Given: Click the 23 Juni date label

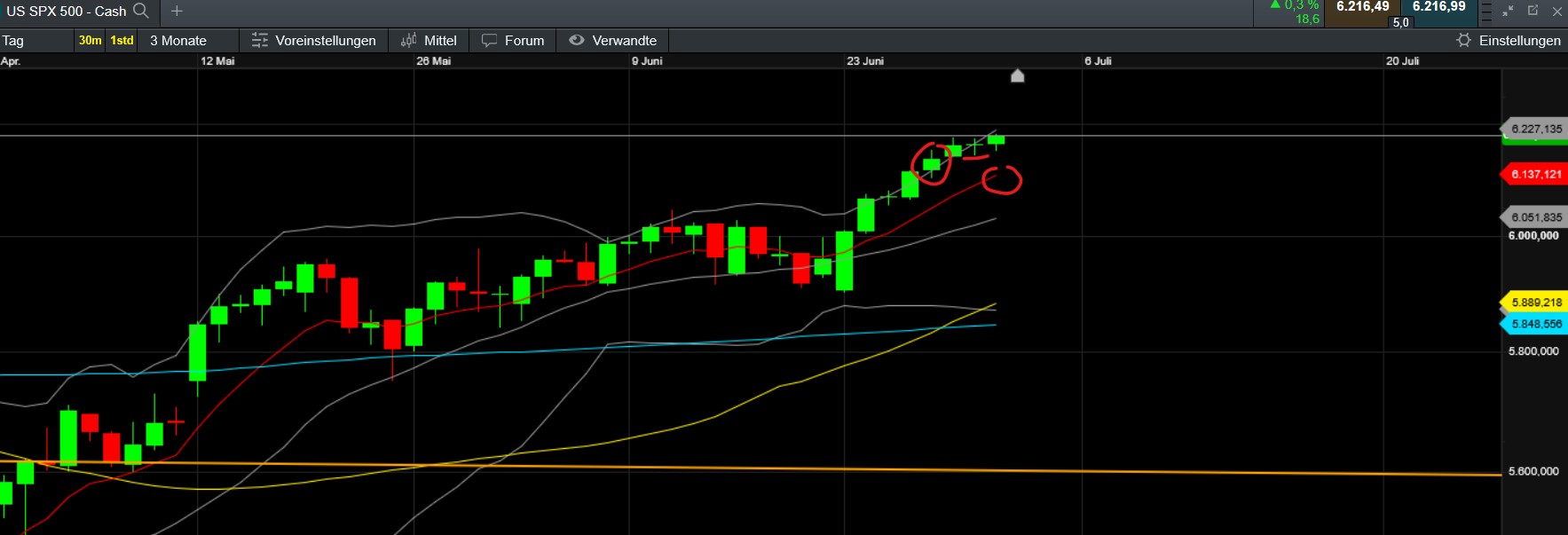Looking at the screenshot, I should coord(865,61).
